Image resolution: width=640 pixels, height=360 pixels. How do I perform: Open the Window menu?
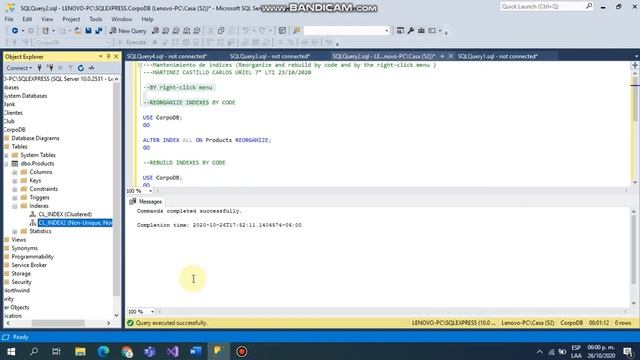[x=122, y=19]
